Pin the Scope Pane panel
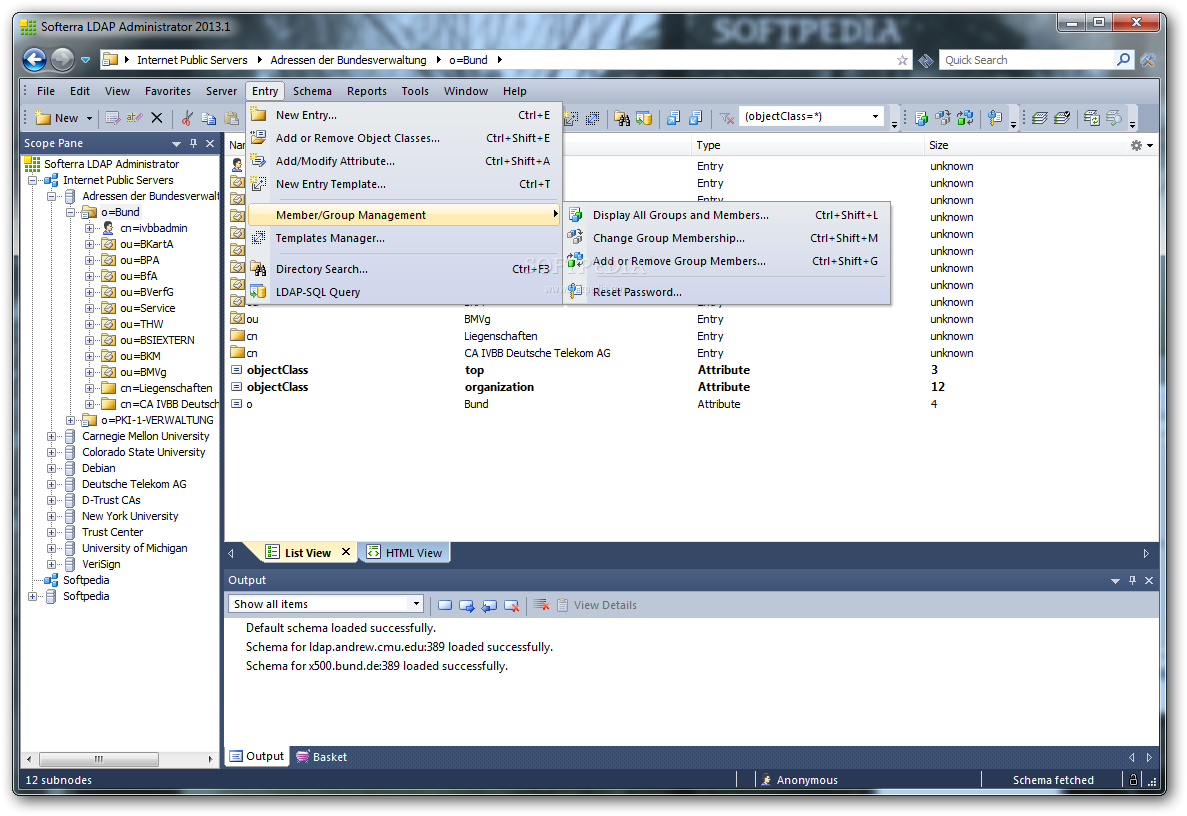This screenshot has height=816, width=1187. point(194,143)
